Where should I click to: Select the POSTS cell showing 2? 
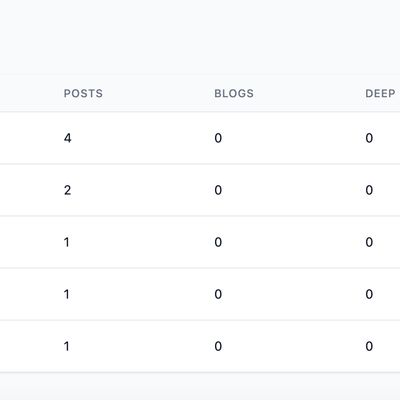(x=68, y=190)
